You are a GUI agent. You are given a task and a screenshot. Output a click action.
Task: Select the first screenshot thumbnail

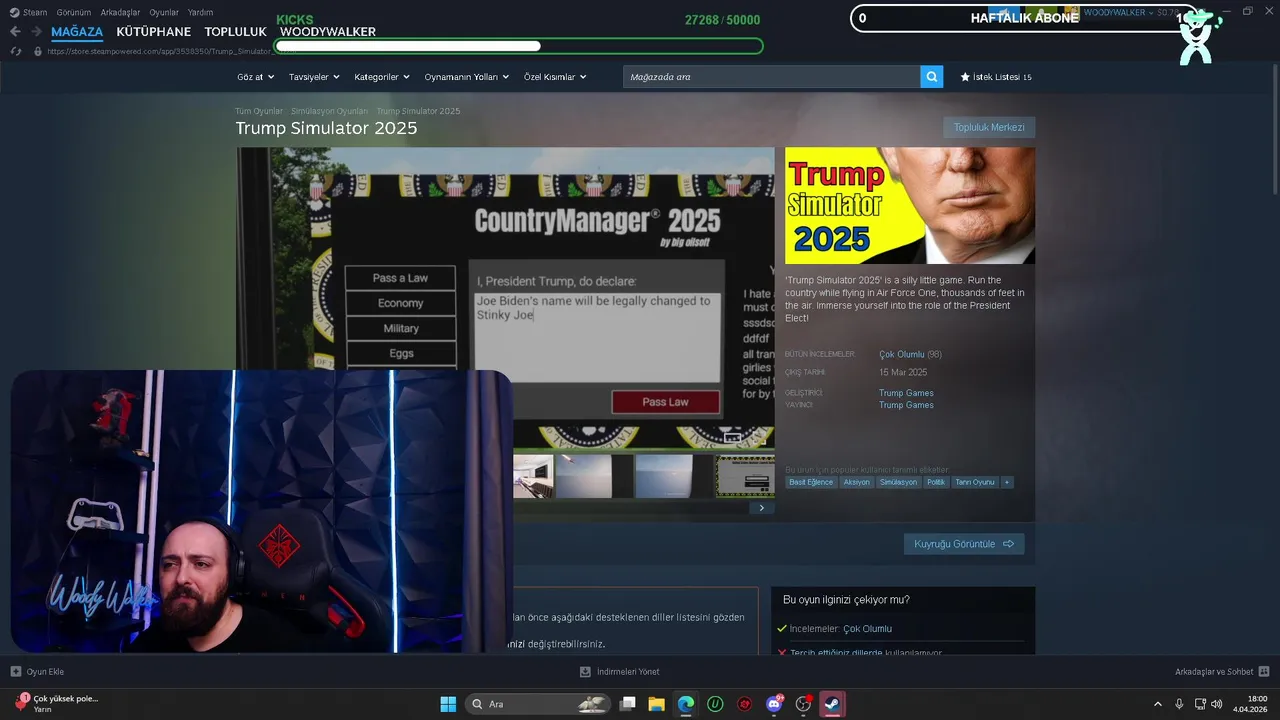point(533,476)
